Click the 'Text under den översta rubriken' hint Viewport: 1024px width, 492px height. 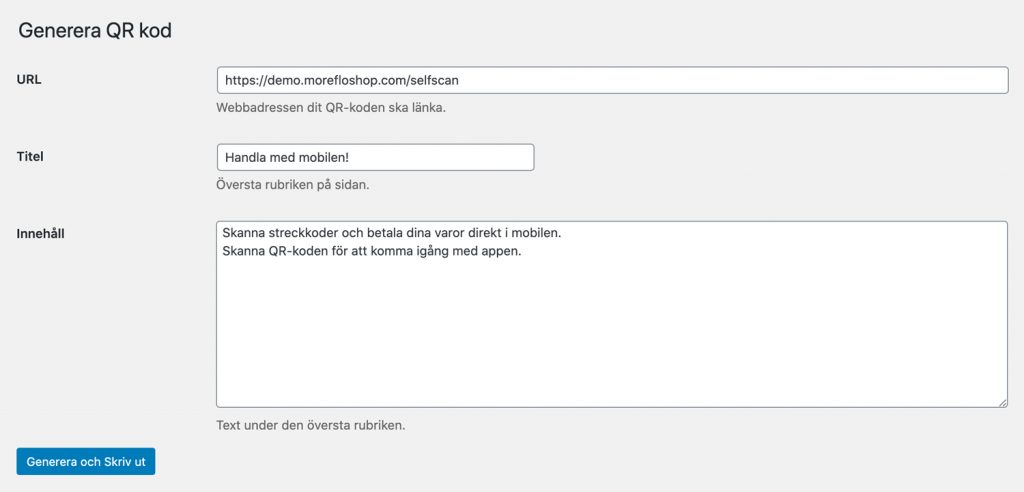[x=311, y=425]
